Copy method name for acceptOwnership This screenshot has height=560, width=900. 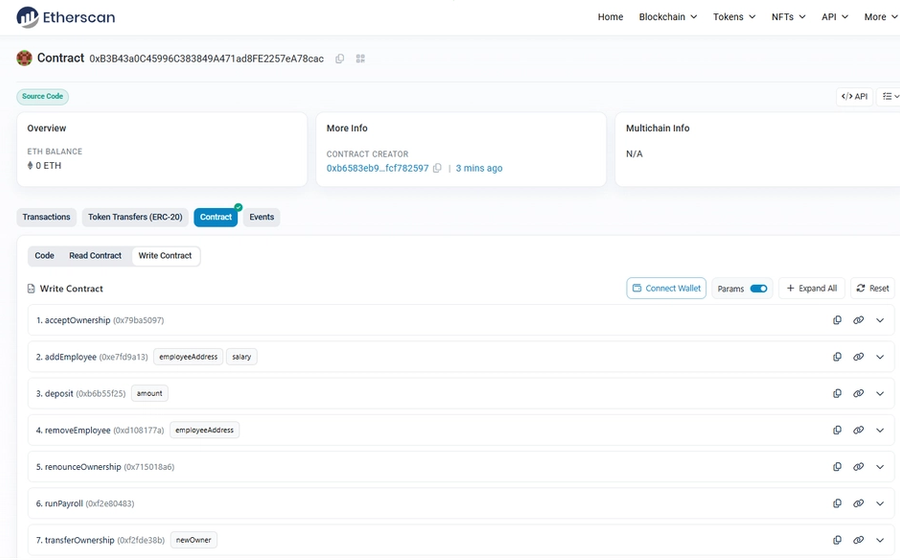[837, 320]
